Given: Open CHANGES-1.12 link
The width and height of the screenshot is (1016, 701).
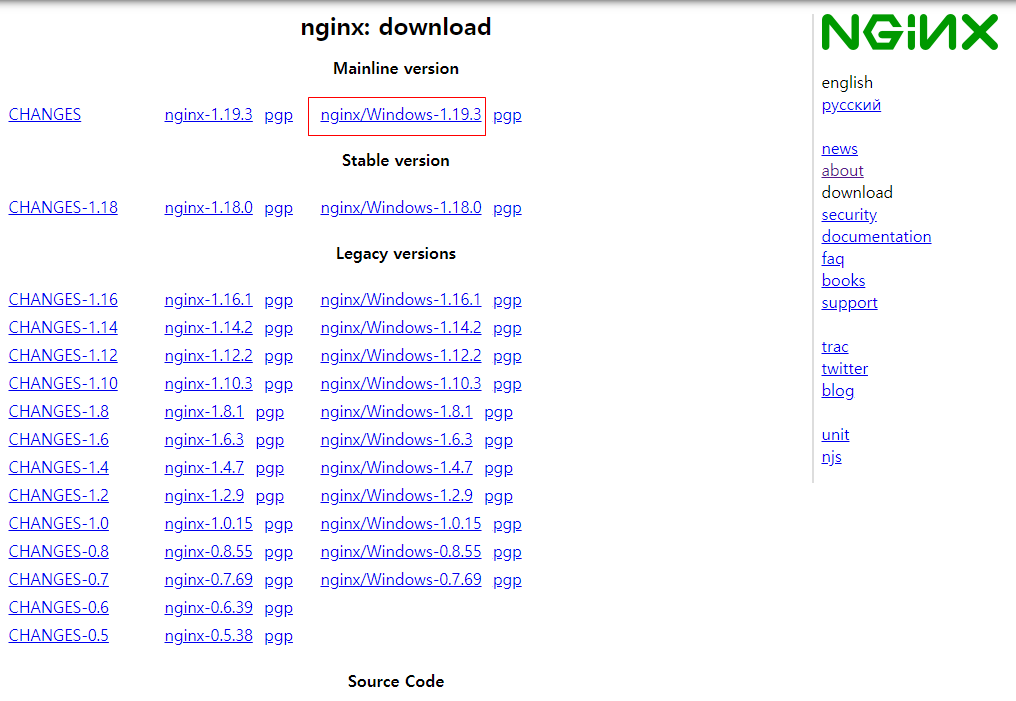Looking at the screenshot, I should click(63, 355).
